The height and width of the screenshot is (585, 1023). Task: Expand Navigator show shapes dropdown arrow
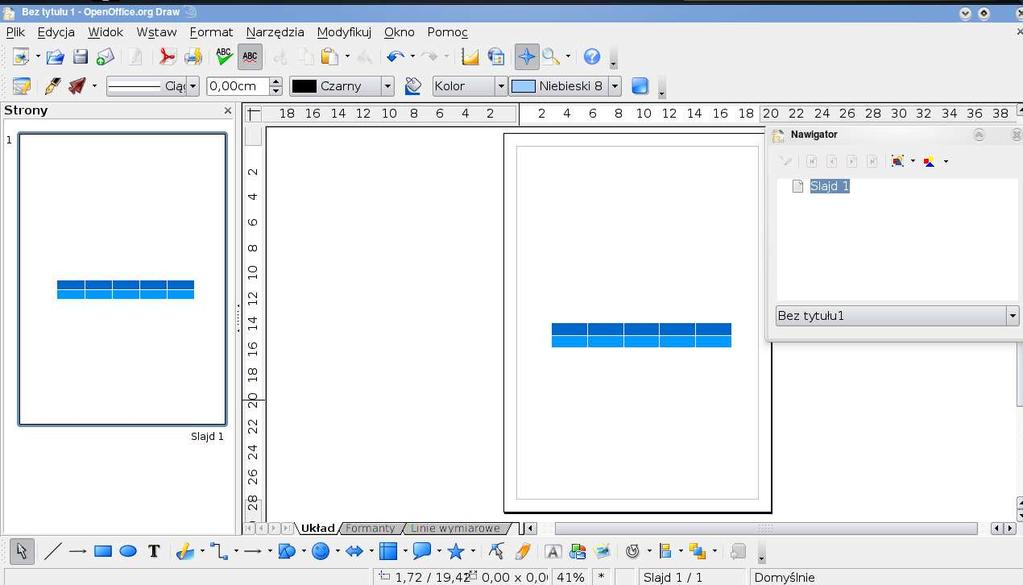(946, 161)
